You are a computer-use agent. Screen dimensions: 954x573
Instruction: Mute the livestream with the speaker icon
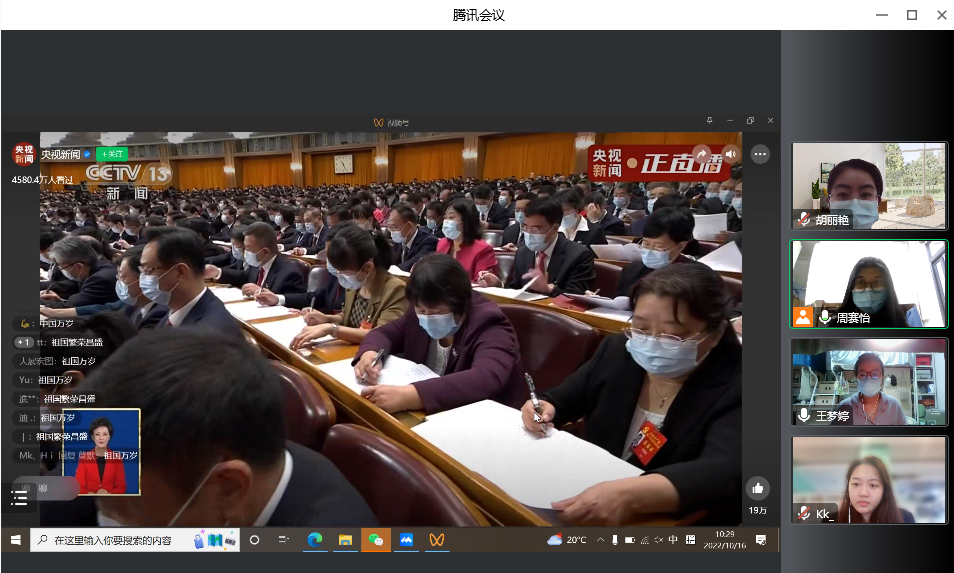[731, 153]
